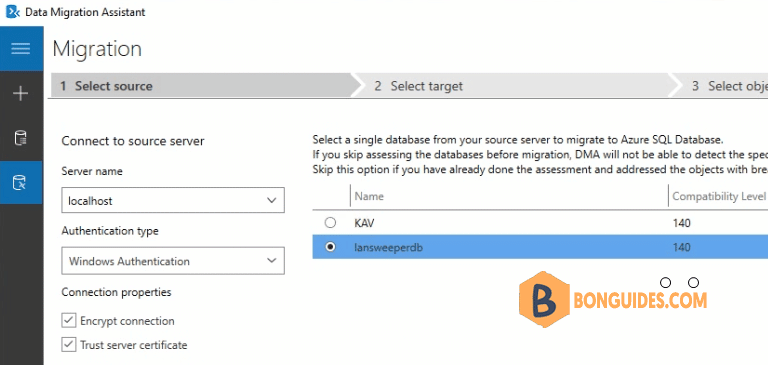Screen dimensions: 768x365
Task: Open the hamburger menu in sidebar
Action: tap(21, 48)
